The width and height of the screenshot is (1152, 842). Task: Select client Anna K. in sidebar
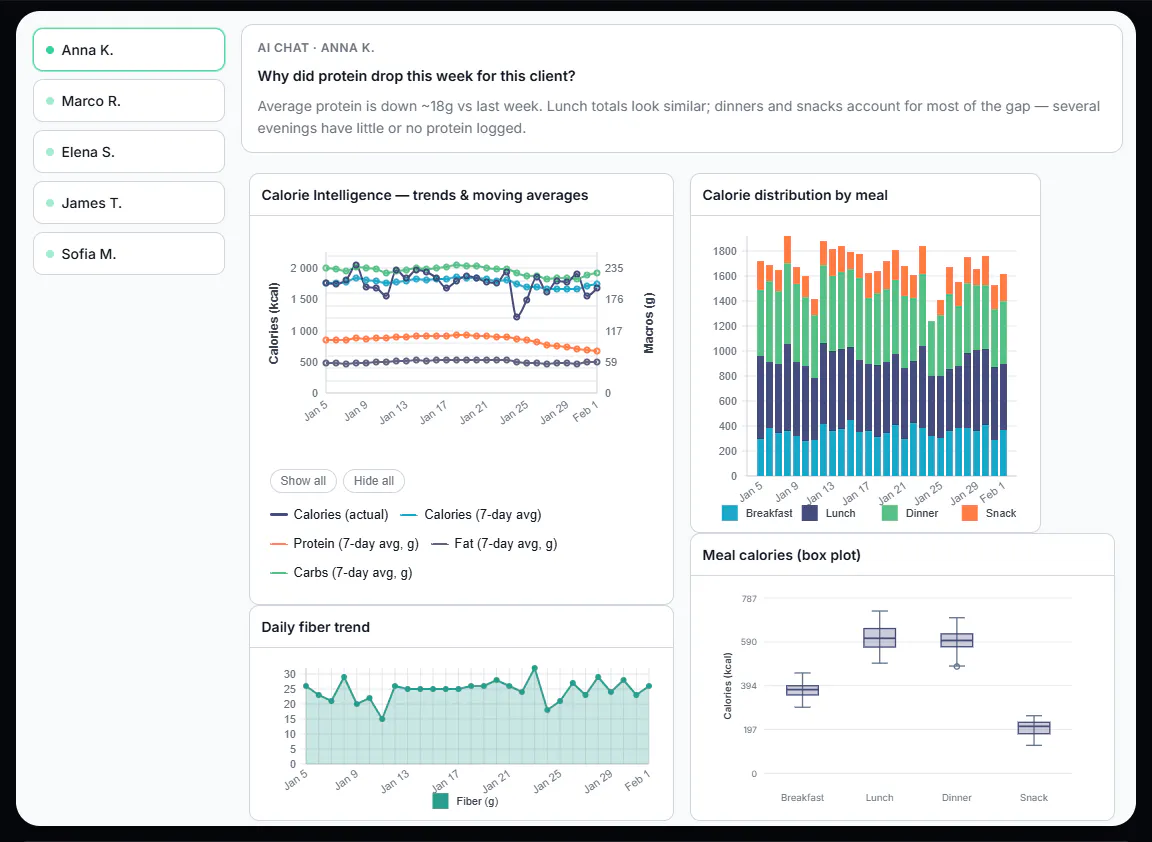coord(129,50)
